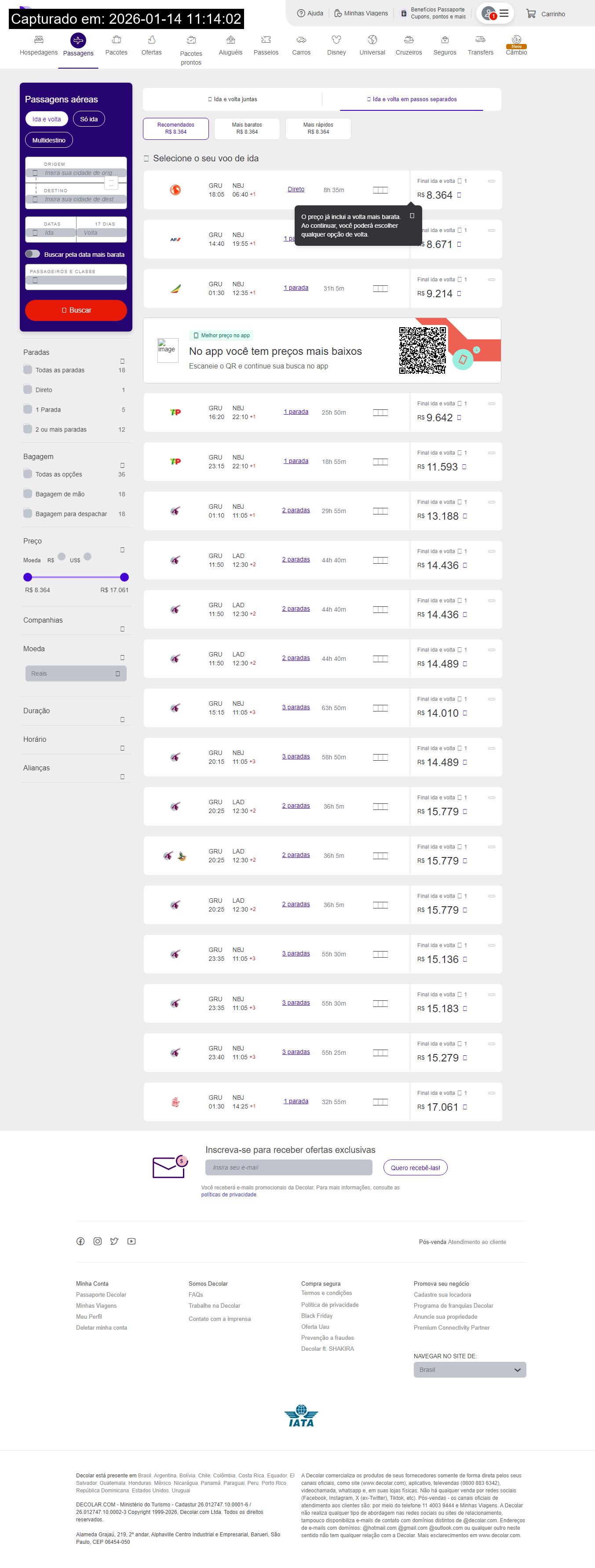This screenshot has height=1568, width=595.
Task: Open the Cruzeiros ship icon
Action: click(409, 40)
